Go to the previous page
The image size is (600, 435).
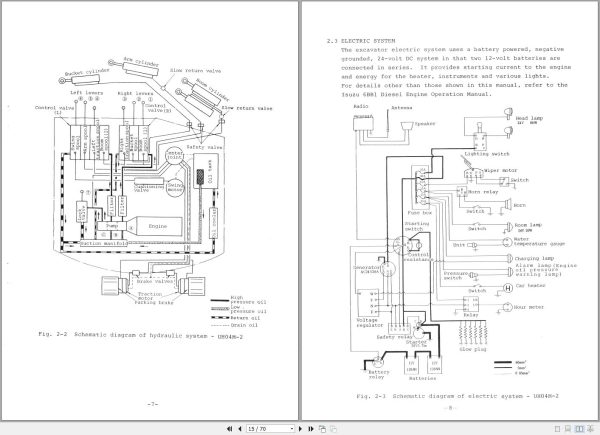pyautogui.click(x=240, y=429)
